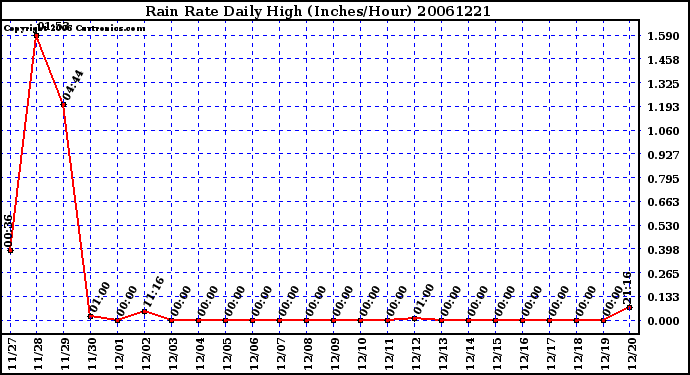Select the 12/12 date label
The image size is (690, 375).
pos(416,354)
